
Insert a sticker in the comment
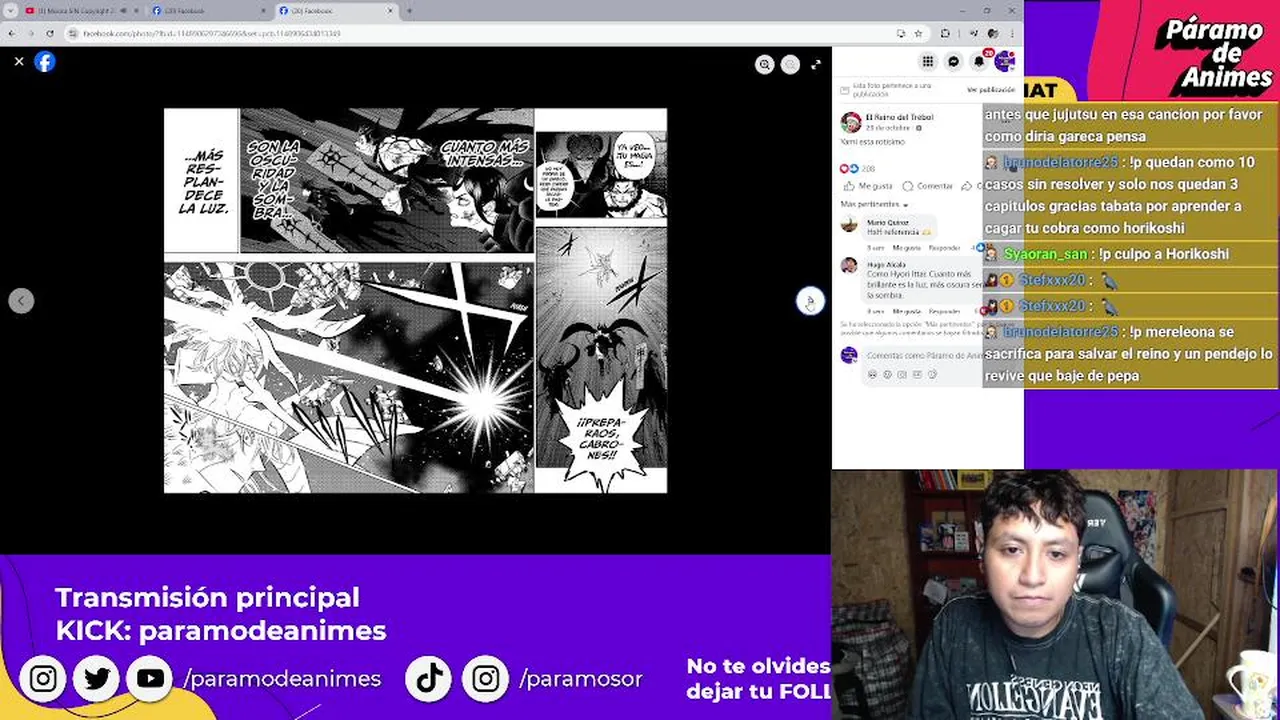pyautogui.click(x=932, y=374)
